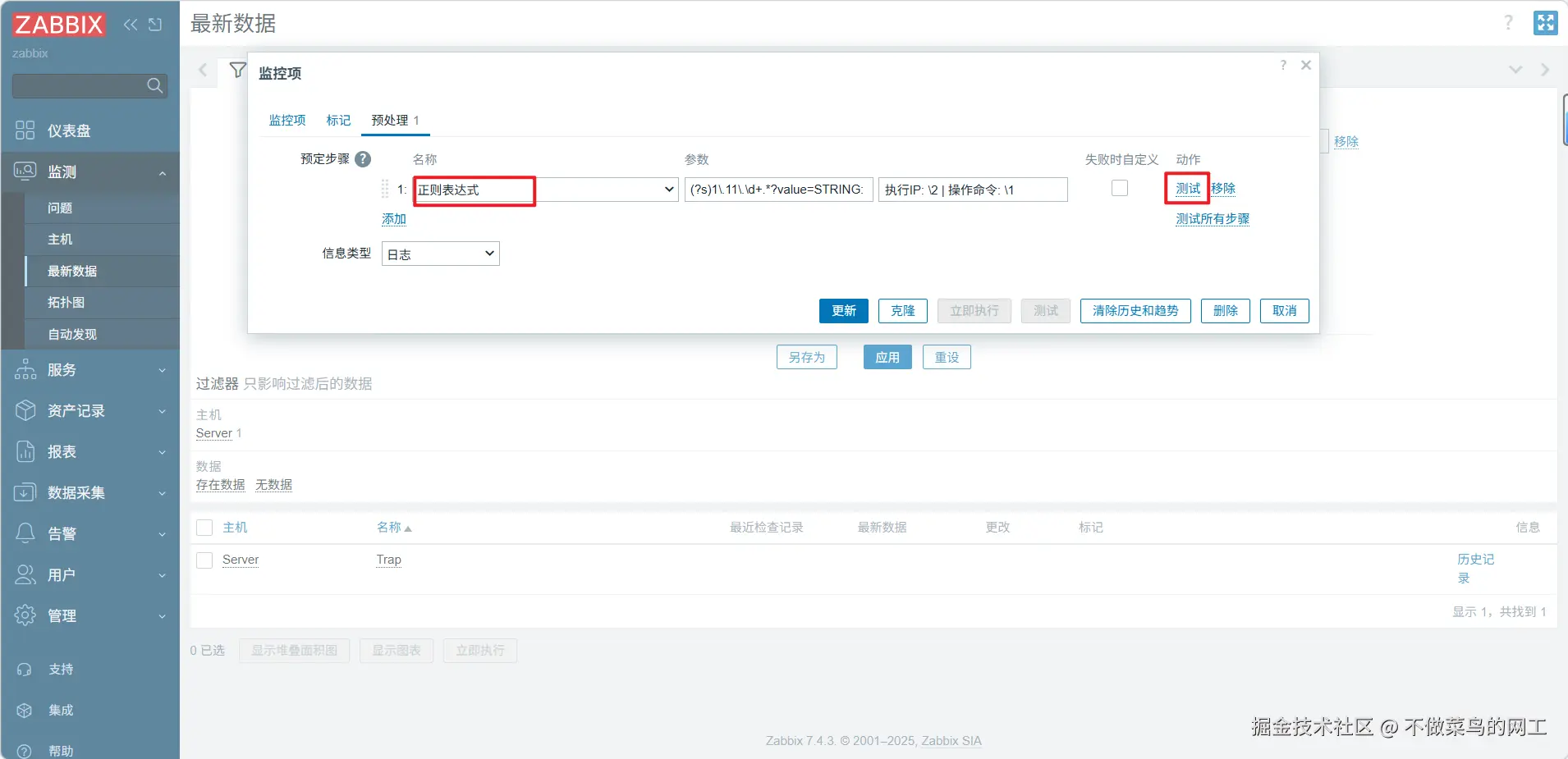Go to previous filter tab arrow
Screen dimensions: 1568x759
point(203,70)
